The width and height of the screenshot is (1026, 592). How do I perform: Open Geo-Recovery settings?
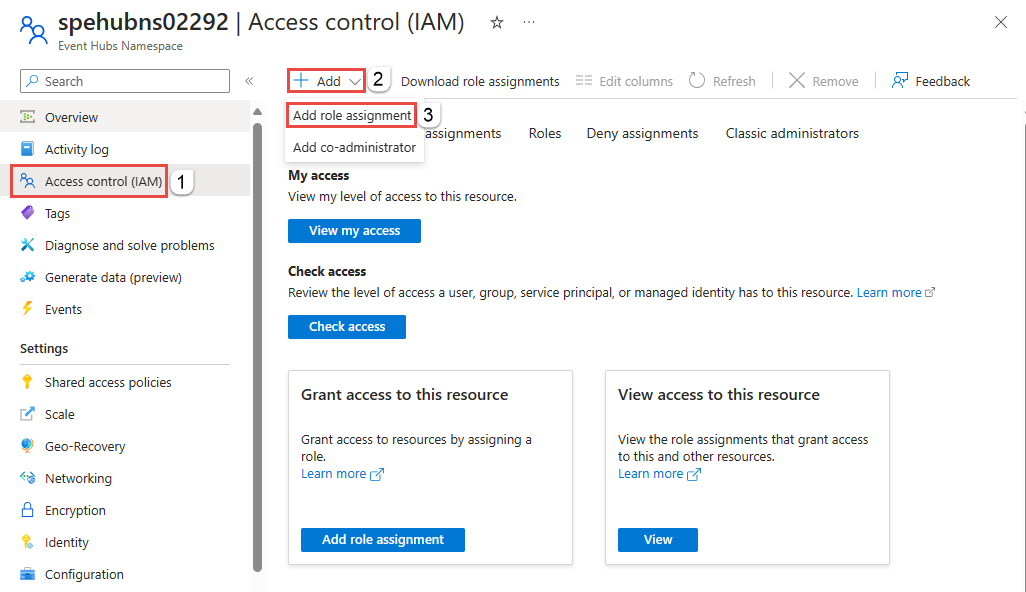[125, 446]
